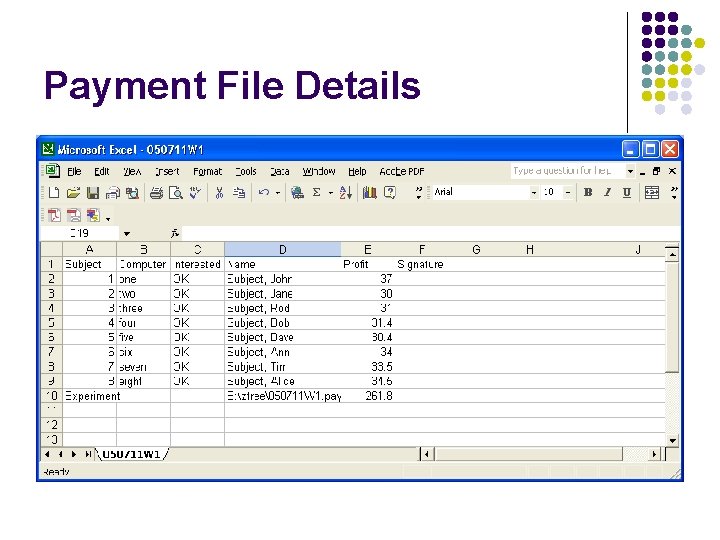
Task: Click the third Adobe PDF review icon
Action: 93,215
